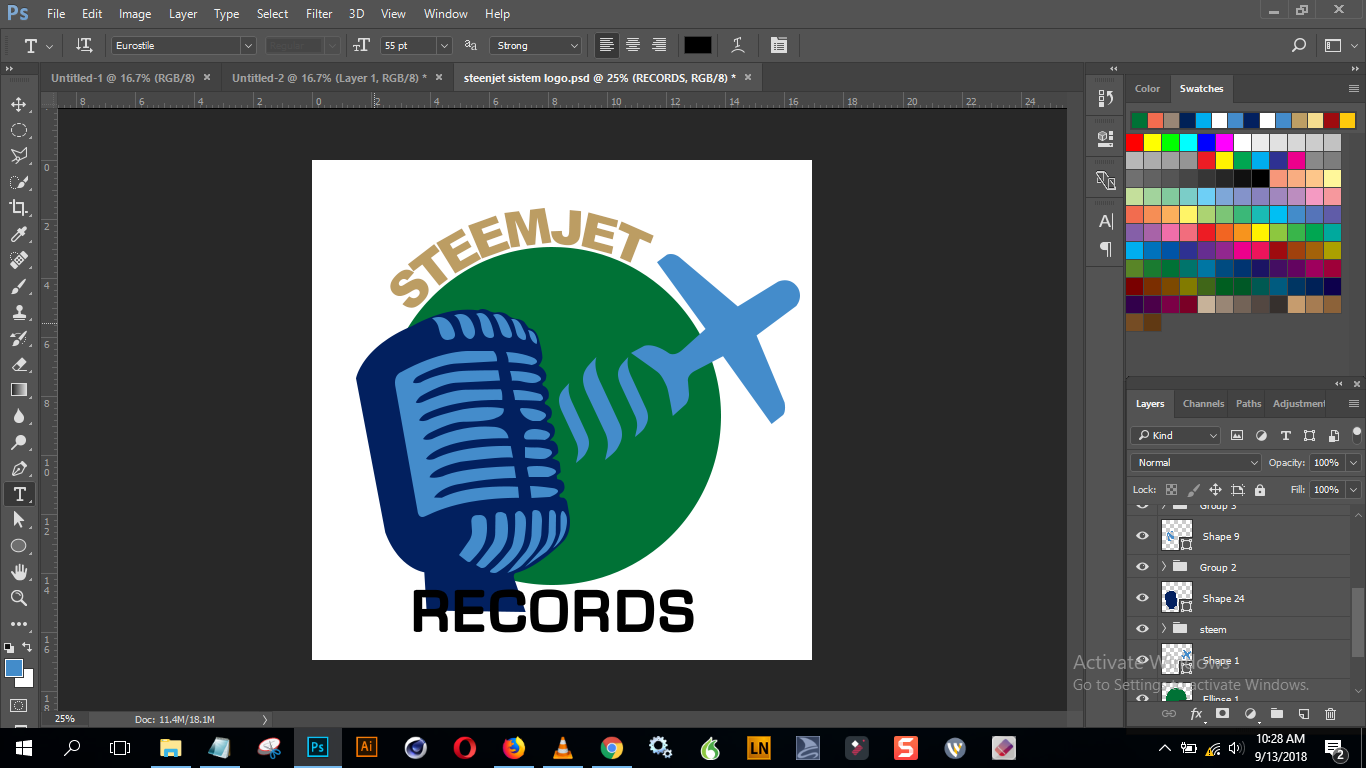
Task: Open the layer filter Kind dropdown
Action: click(x=1176, y=435)
